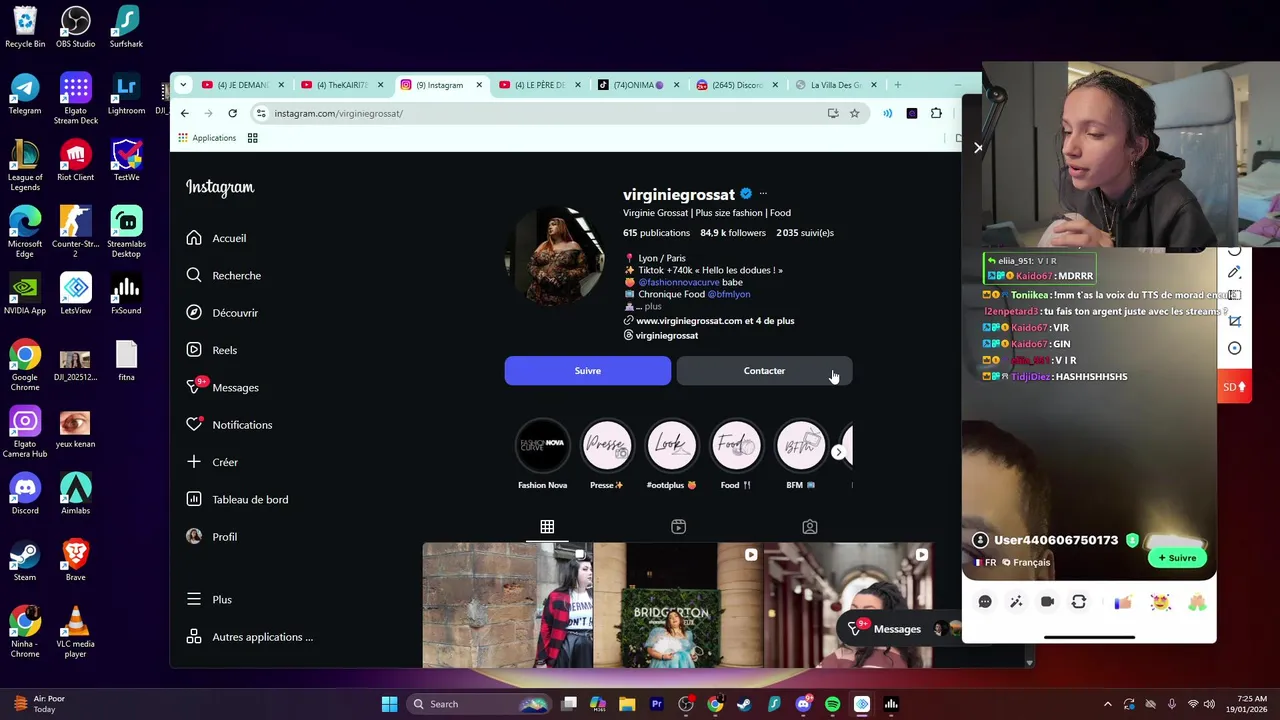The height and width of the screenshot is (720, 1280).
Task: Open Reels in the sidebar
Action: [211, 350]
